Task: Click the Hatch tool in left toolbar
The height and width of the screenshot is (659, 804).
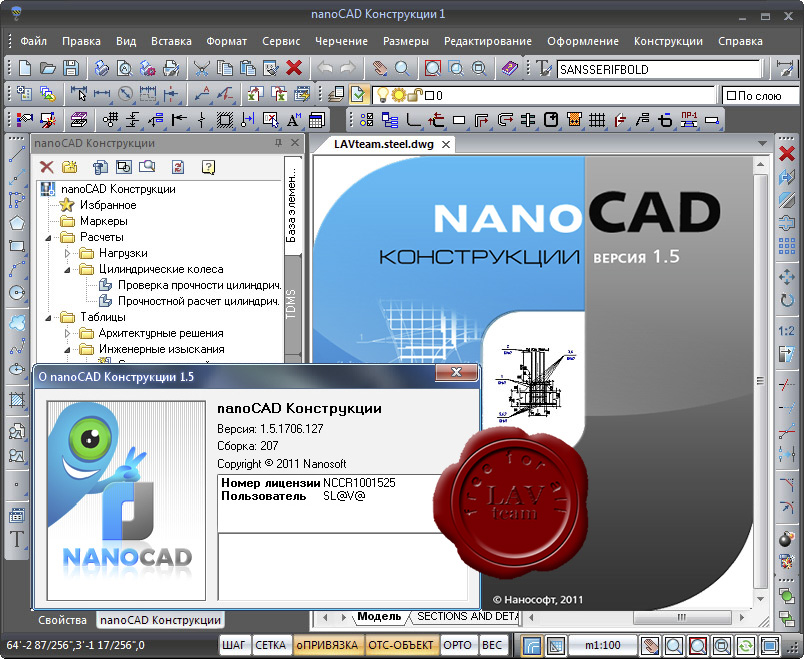Action: click(x=17, y=400)
